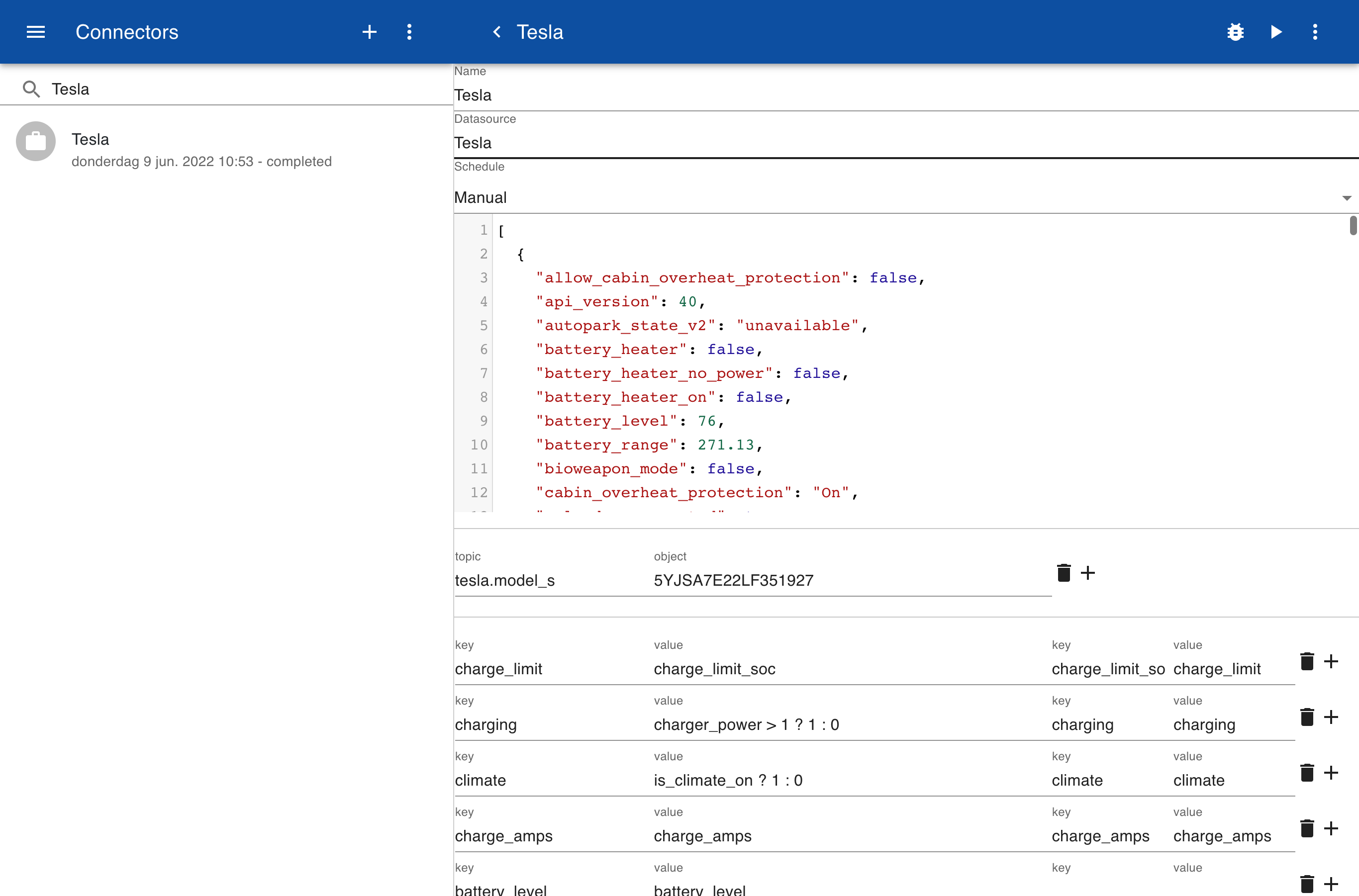Click the debug bug icon
Image resolution: width=1359 pixels, height=896 pixels.
(1236, 32)
